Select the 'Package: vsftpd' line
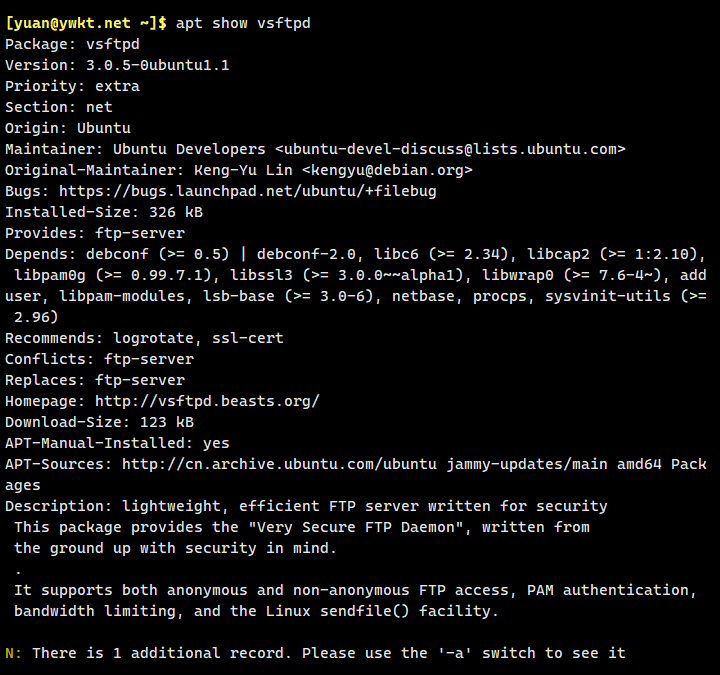The height and width of the screenshot is (675, 720). click(72, 44)
